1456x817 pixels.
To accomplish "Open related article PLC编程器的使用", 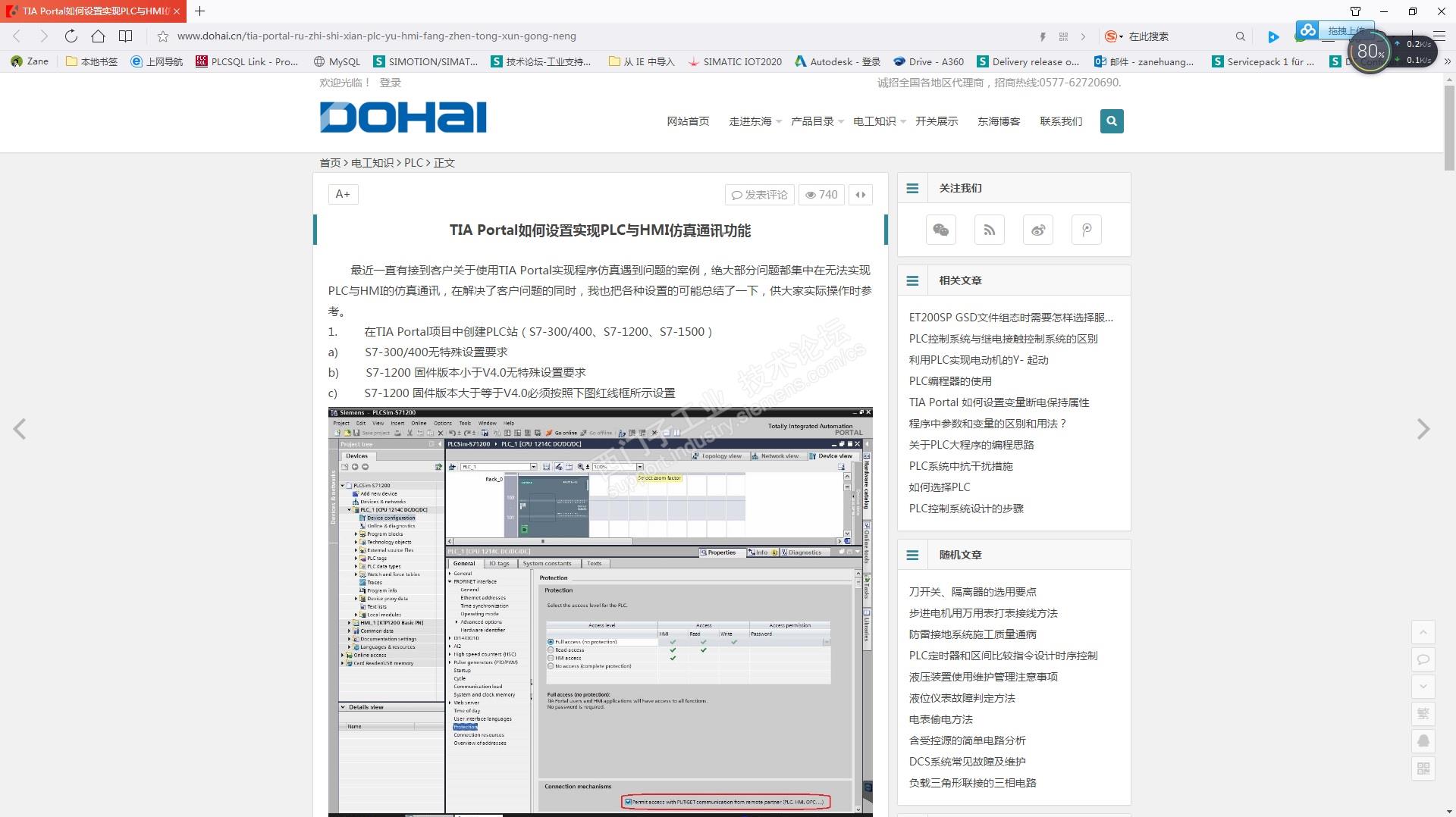I will pos(950,381).
